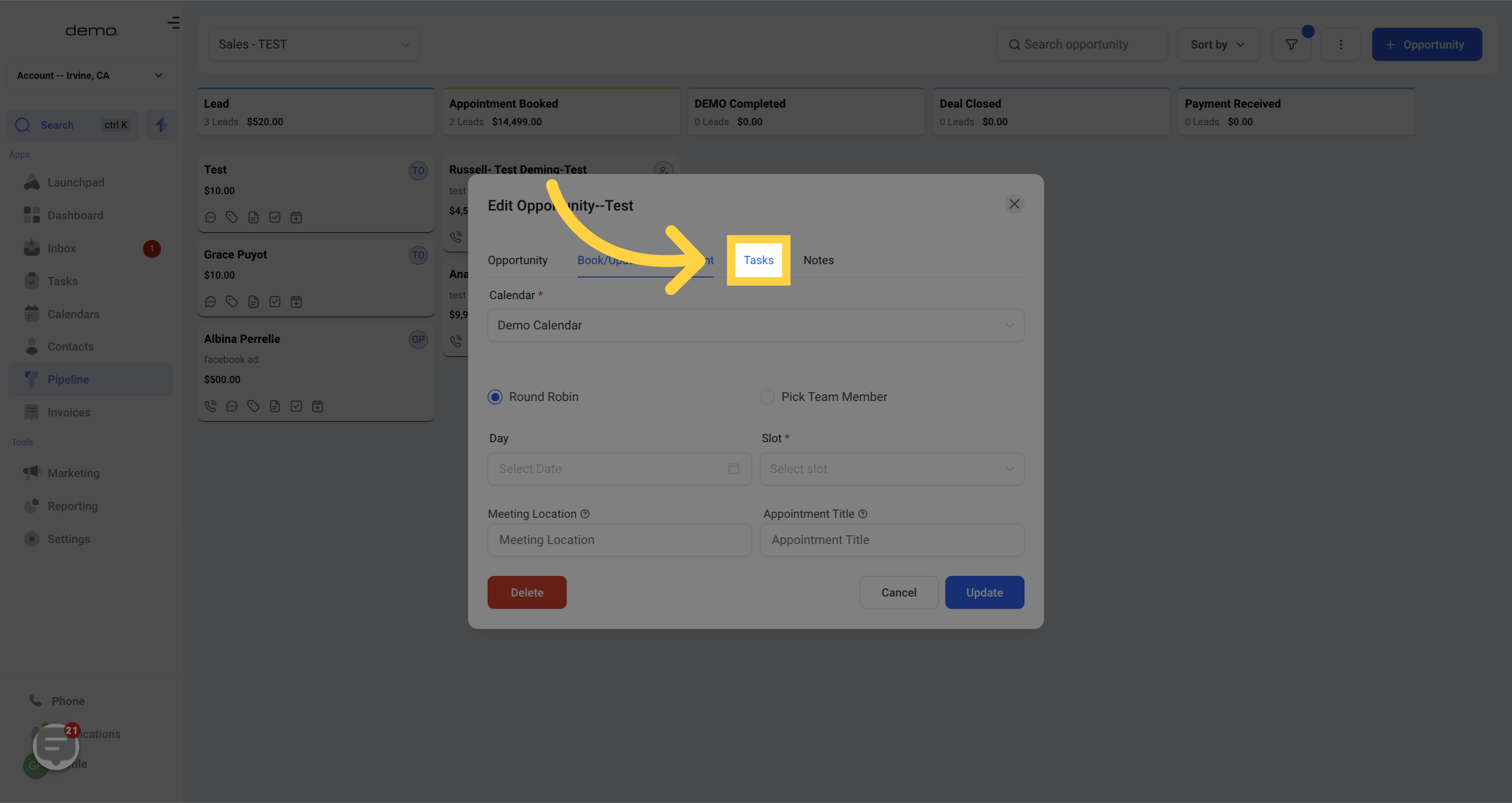This screenshot has width=1512, height=803.
Task: Click the message icon on Albina Perrelle card
Action: pyautogui.click(x=232, y=407)
